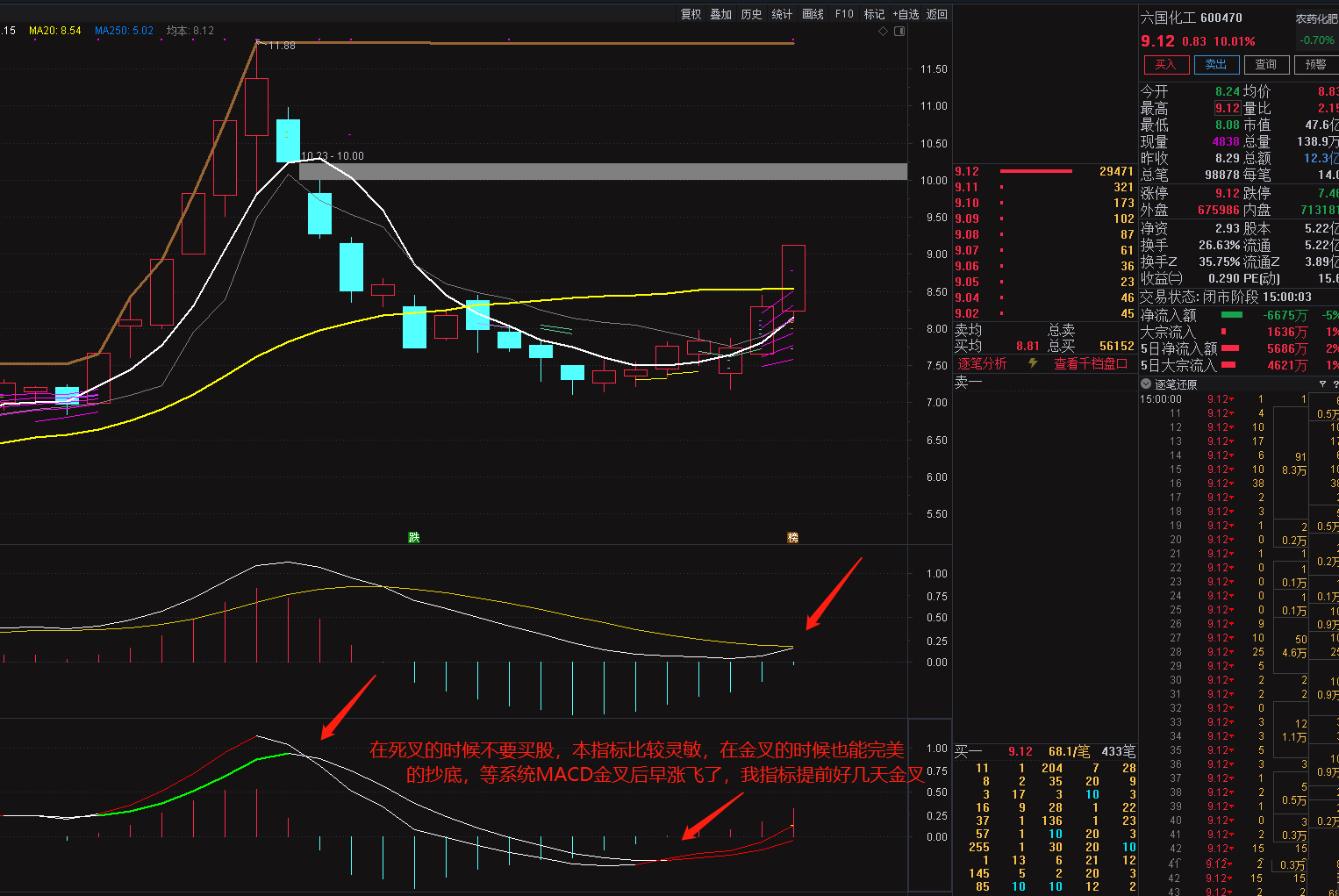Click the green 跌 marker on chart
This screenshot has height=896, width=1339.
click(414, 537)
